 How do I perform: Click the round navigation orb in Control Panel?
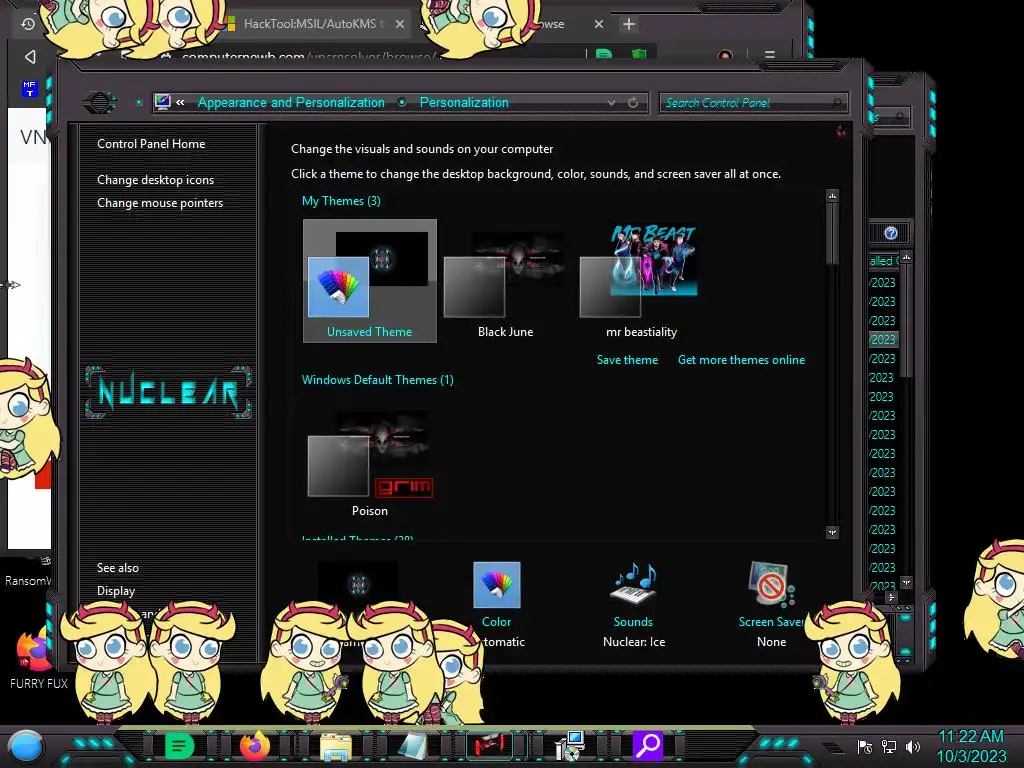(99, 103)
